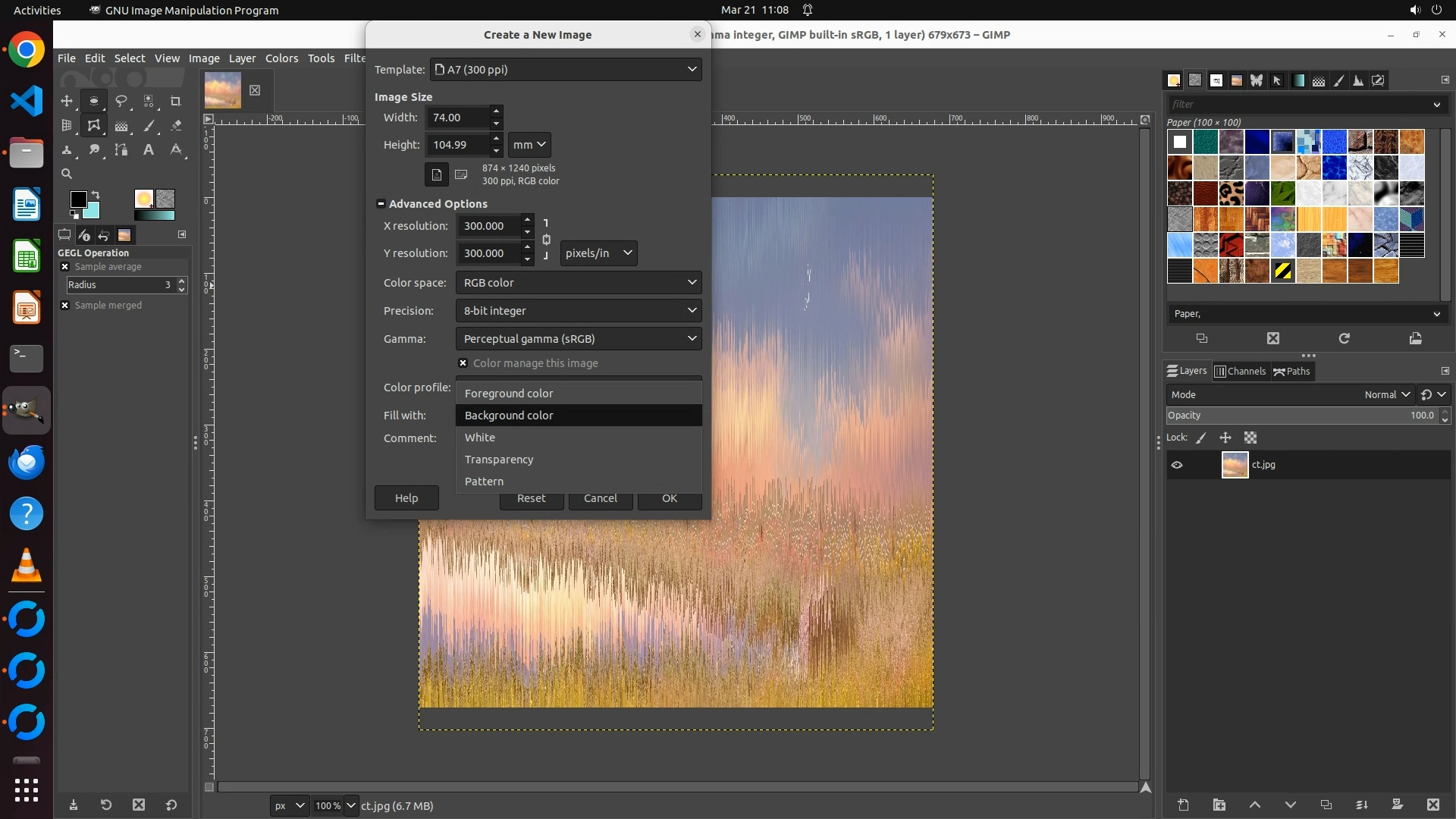Image resolution: width=1456 pixels, height=819 pixels.
Task: Select the Free Select lasso tool
Action: (121, 101)
